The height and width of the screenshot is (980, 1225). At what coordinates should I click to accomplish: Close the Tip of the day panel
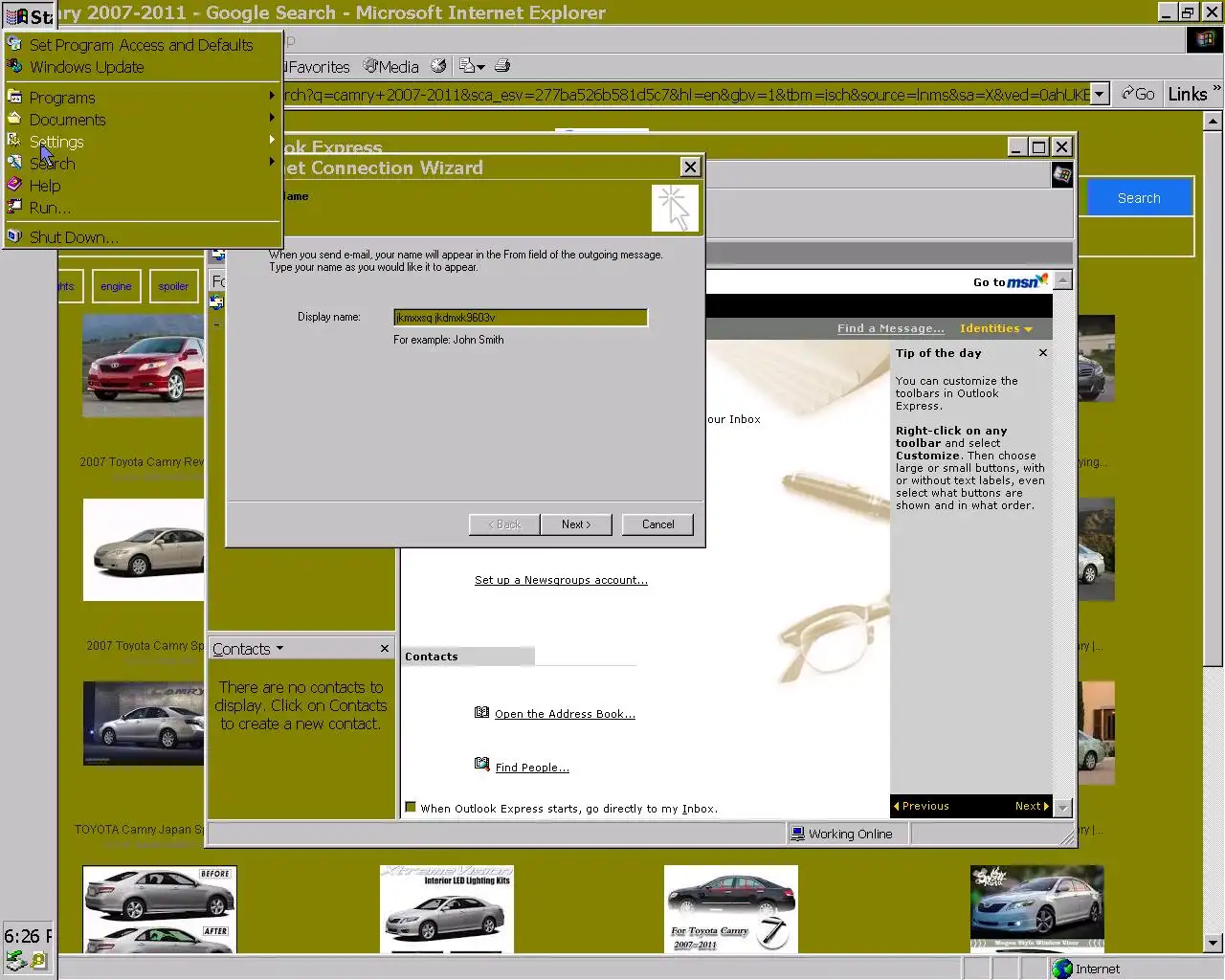pos(1043,353)
